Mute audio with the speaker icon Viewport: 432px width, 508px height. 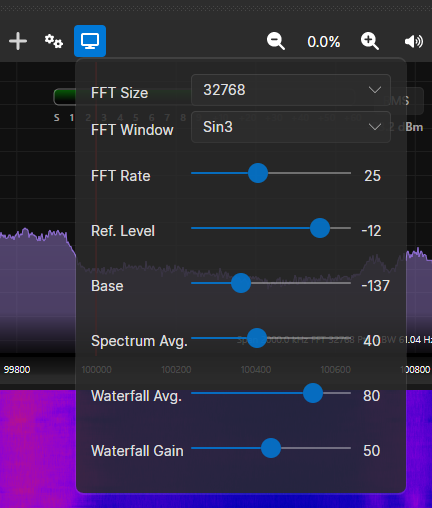[x=414, y=41]
